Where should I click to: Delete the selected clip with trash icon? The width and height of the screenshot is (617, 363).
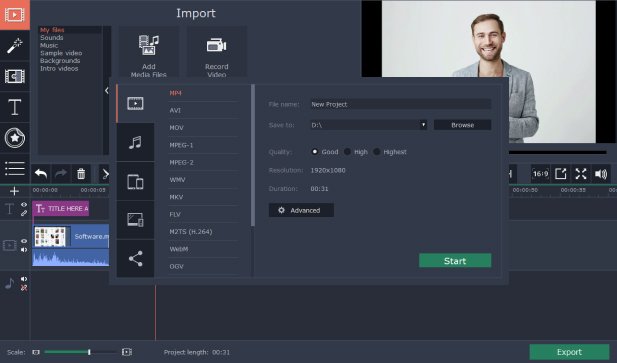pos(81,173)
